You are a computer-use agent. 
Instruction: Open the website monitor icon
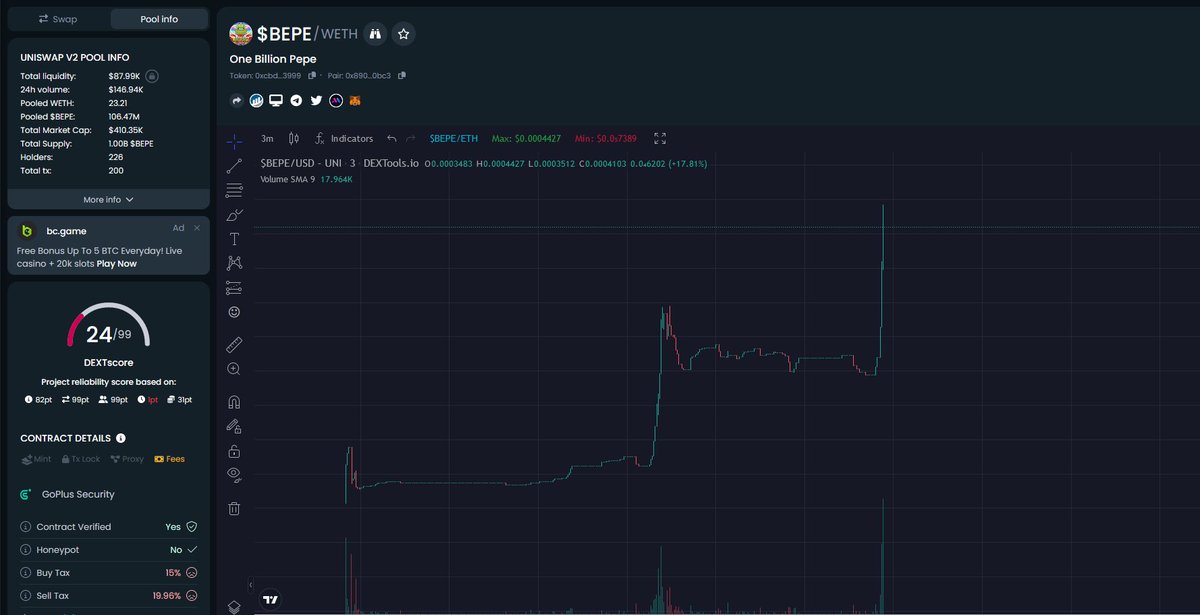tap(276, 101)
